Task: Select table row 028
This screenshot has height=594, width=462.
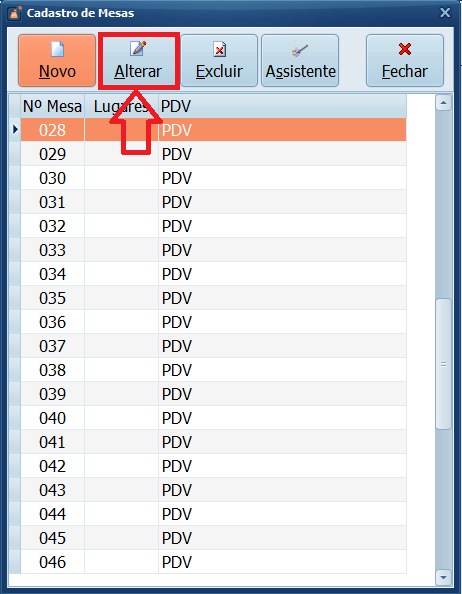Action: [x=213, y=130]
